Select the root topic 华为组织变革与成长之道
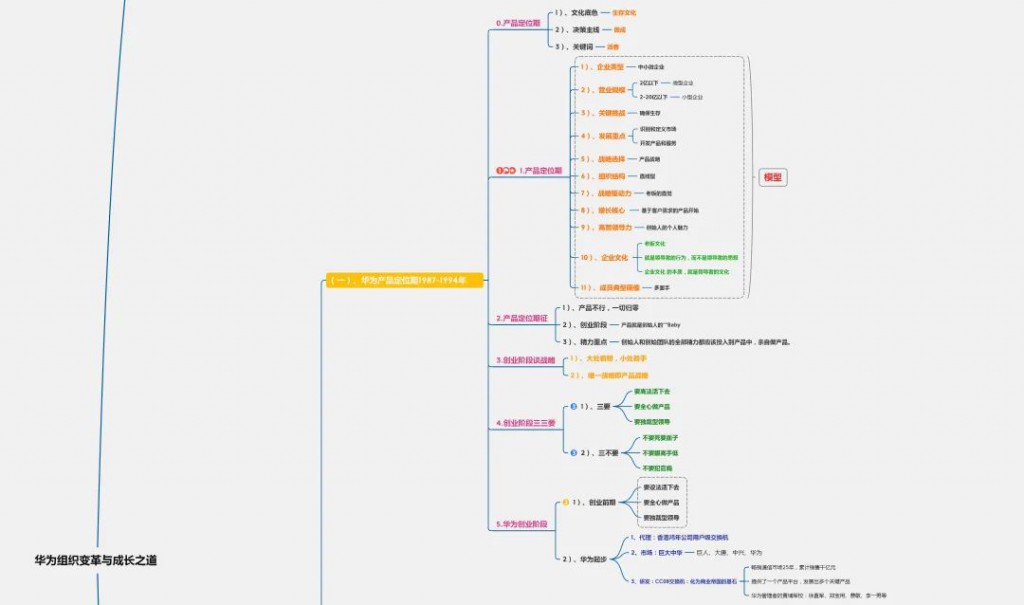Screen dimensions: 1024x605 tap(95, 560)
